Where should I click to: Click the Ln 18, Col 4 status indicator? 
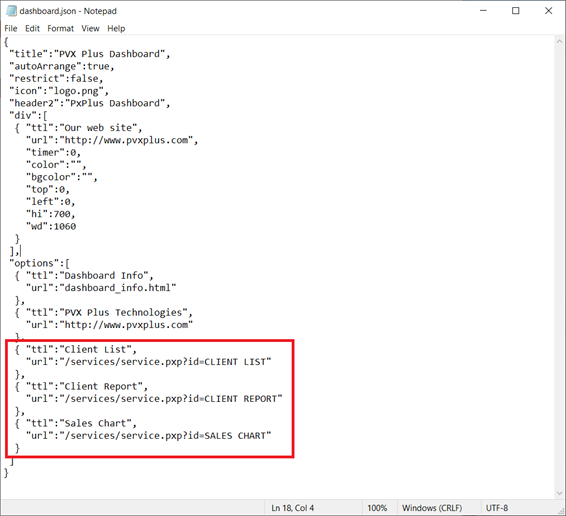pyautogui.click(x=292, y=508)
